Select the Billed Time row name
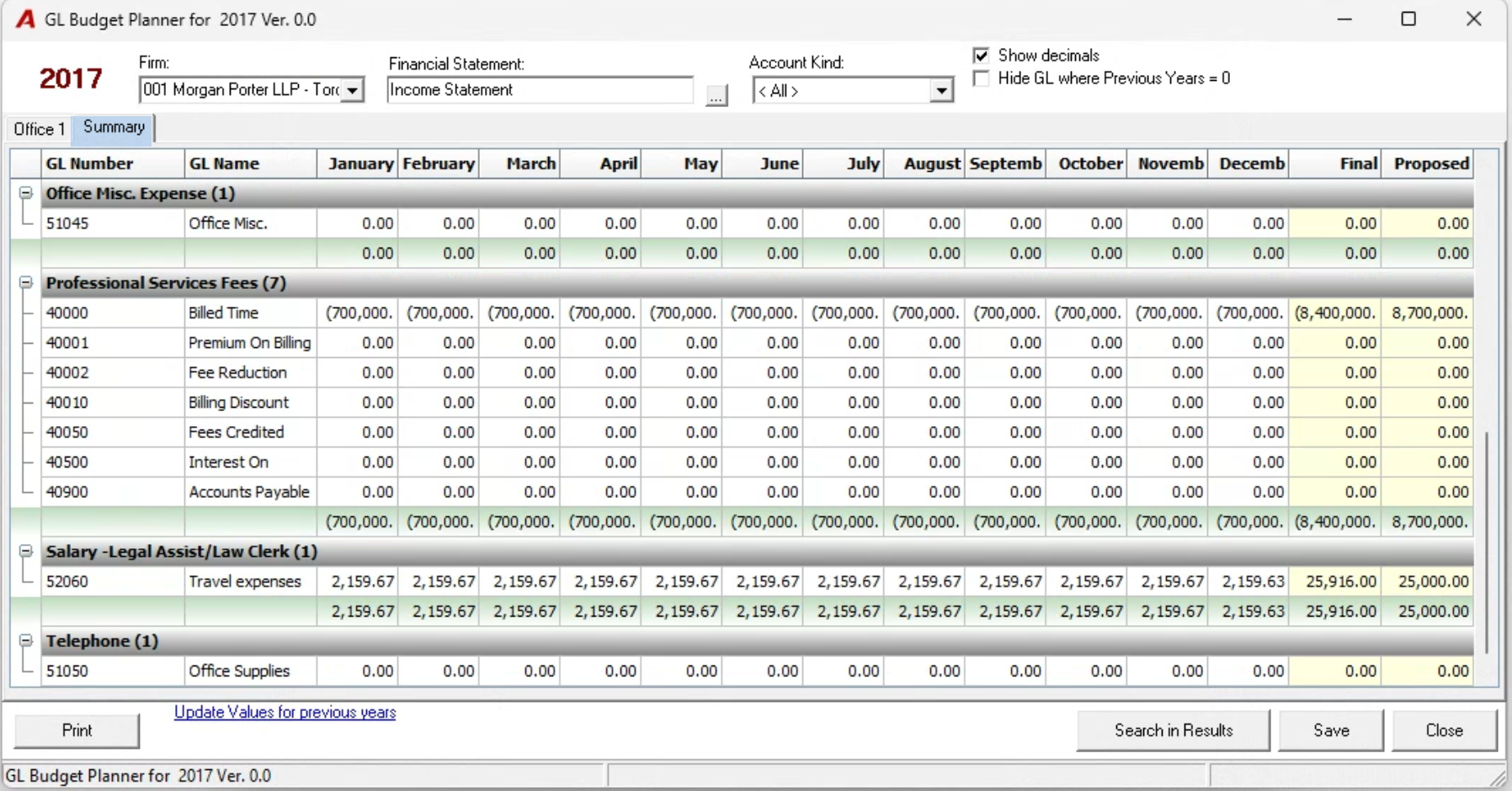Screen dimensions: 1512x791 (250, 313)
